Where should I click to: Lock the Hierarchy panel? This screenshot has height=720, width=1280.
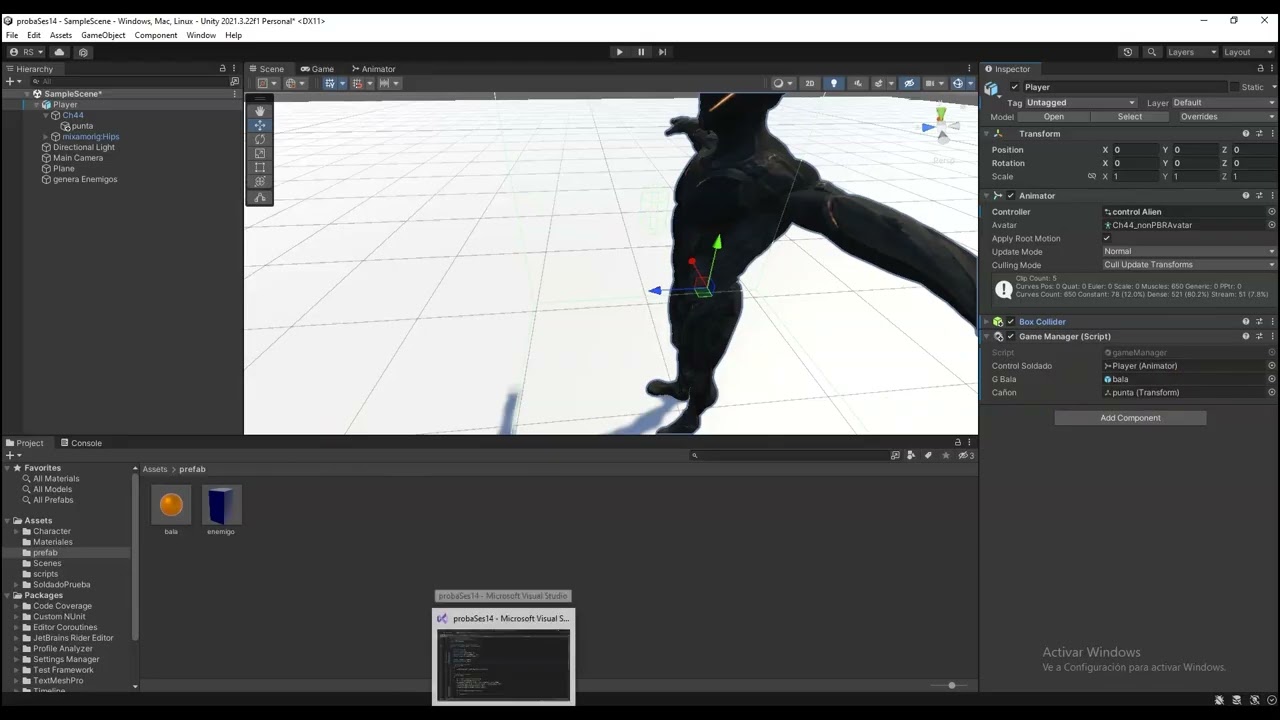223,69
